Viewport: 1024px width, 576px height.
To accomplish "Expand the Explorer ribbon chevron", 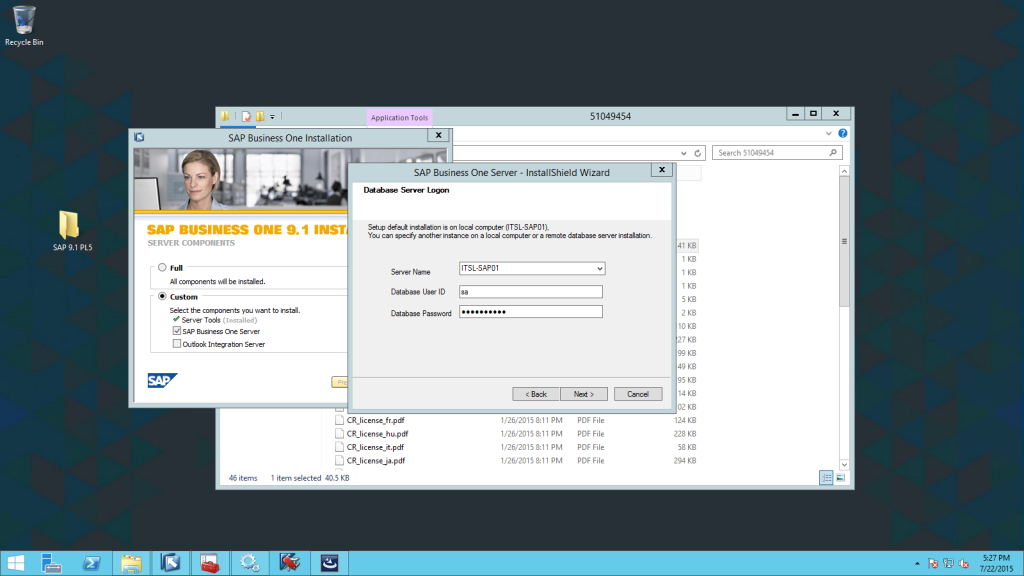I will pos(828,133).
